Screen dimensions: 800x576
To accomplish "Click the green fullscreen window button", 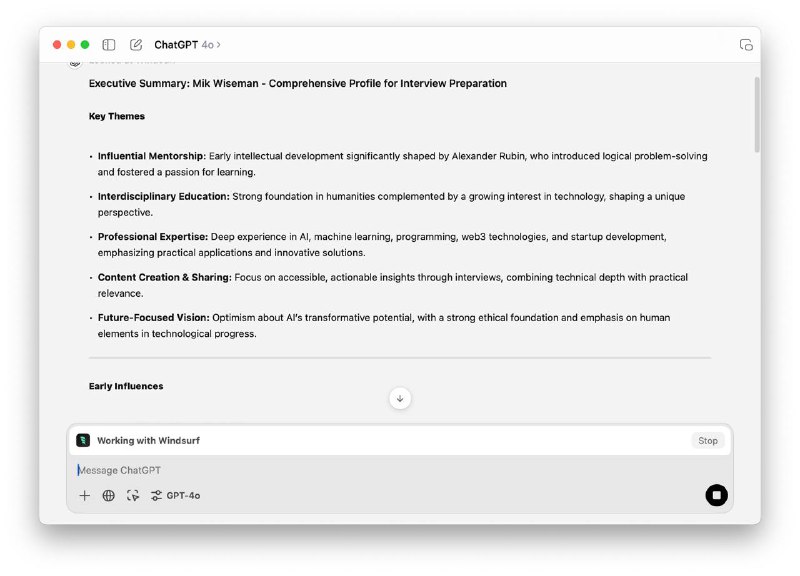I will 85,45.
